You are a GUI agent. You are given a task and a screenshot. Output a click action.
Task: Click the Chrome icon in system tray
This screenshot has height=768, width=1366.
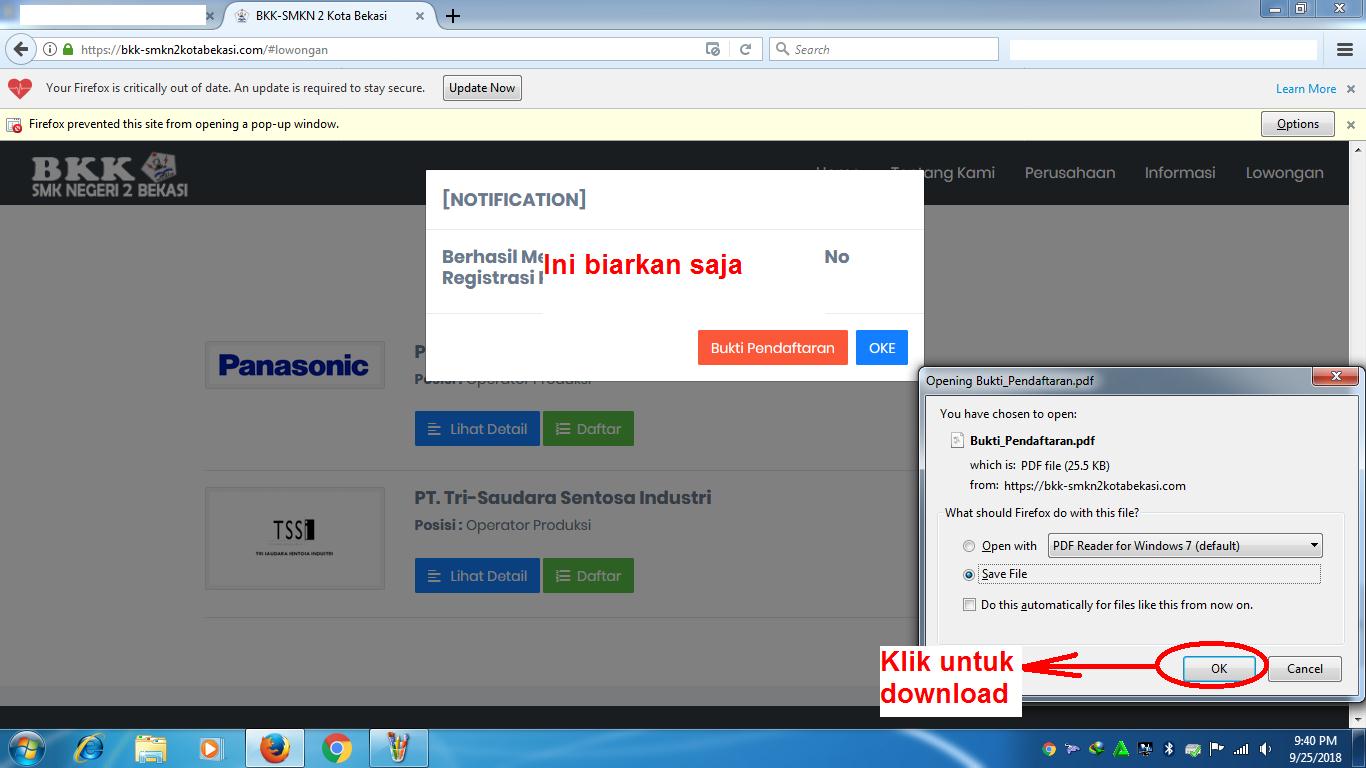[1049, 749]
